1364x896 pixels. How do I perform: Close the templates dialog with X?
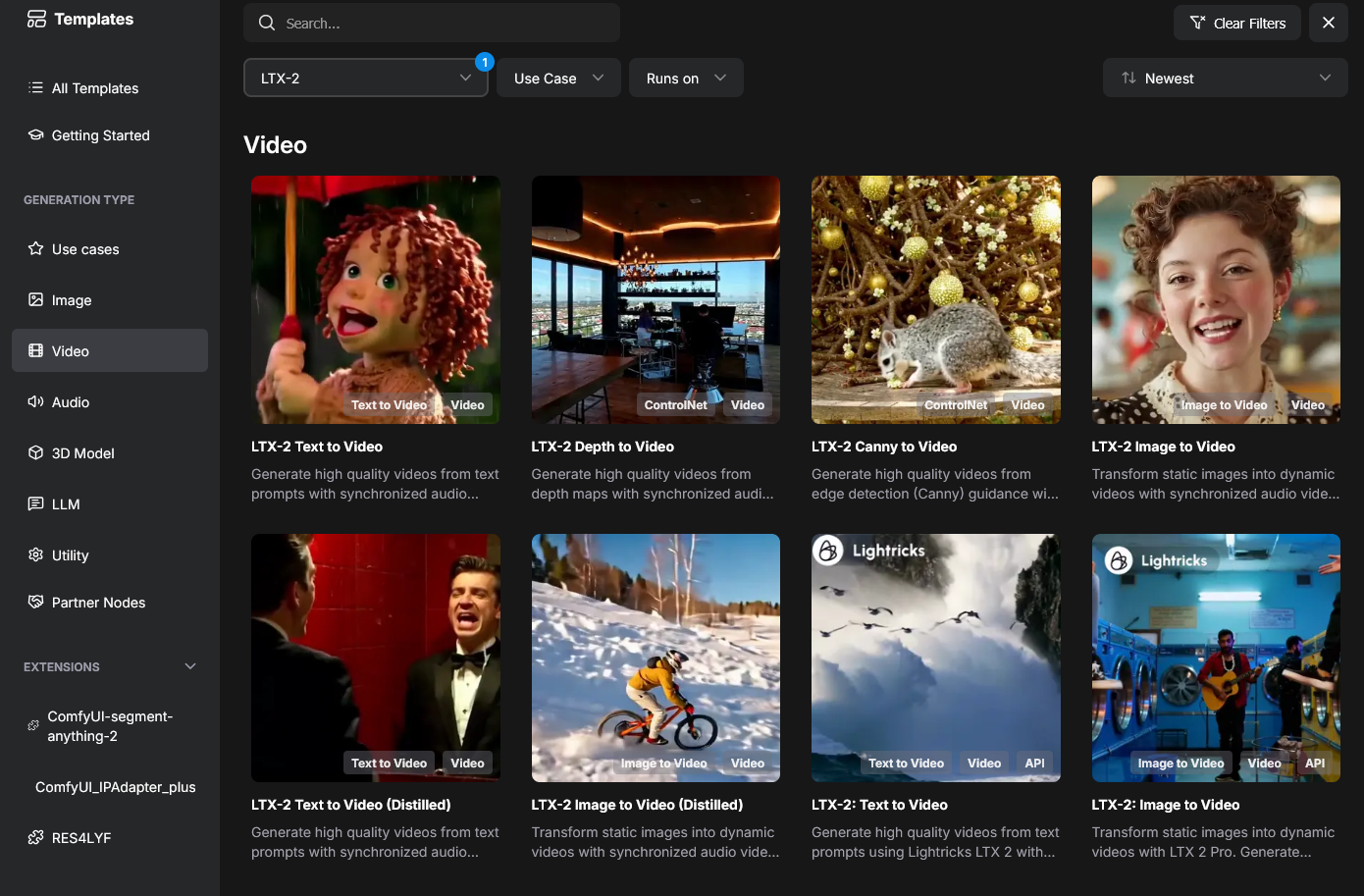pos(1329,23)
